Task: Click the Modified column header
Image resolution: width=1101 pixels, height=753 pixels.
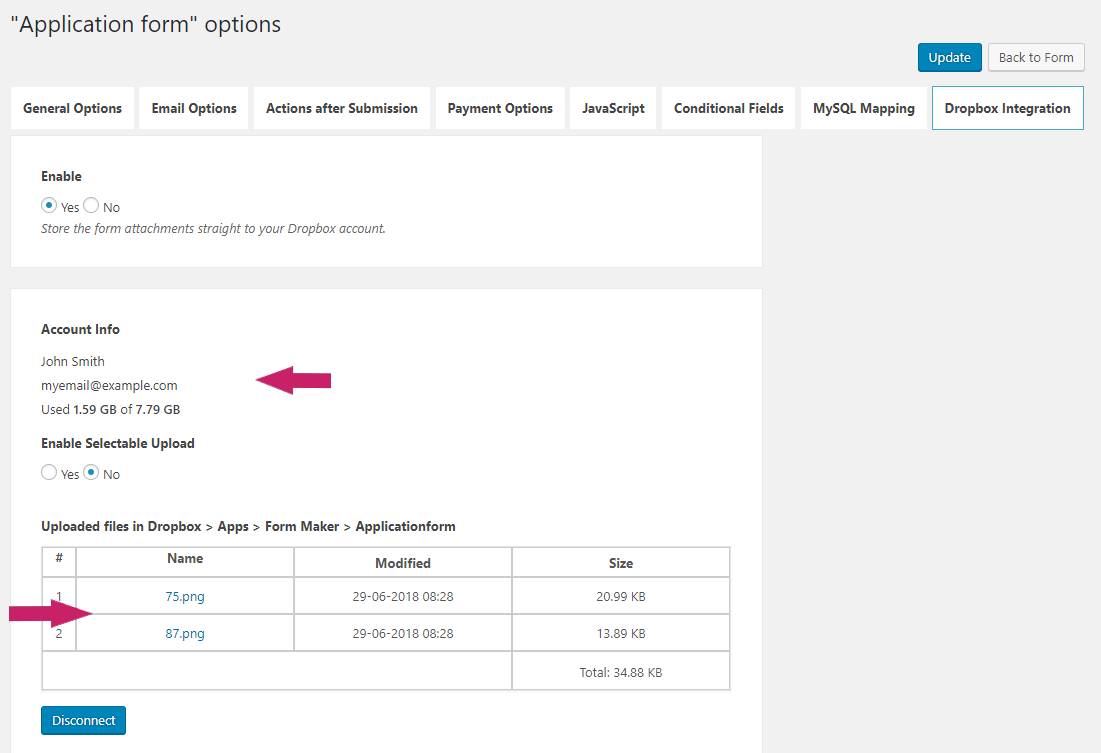Action: 402,563
